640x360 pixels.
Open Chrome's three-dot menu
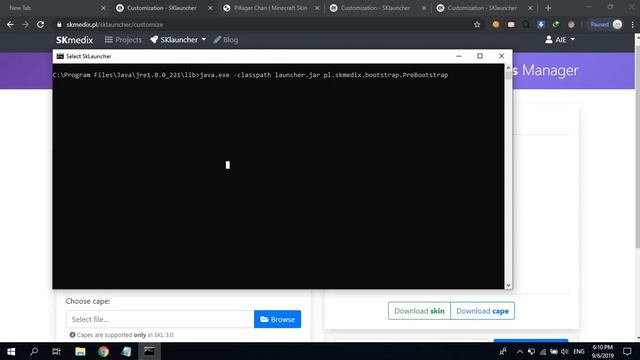pyautogui.click(x=632, y=24)
